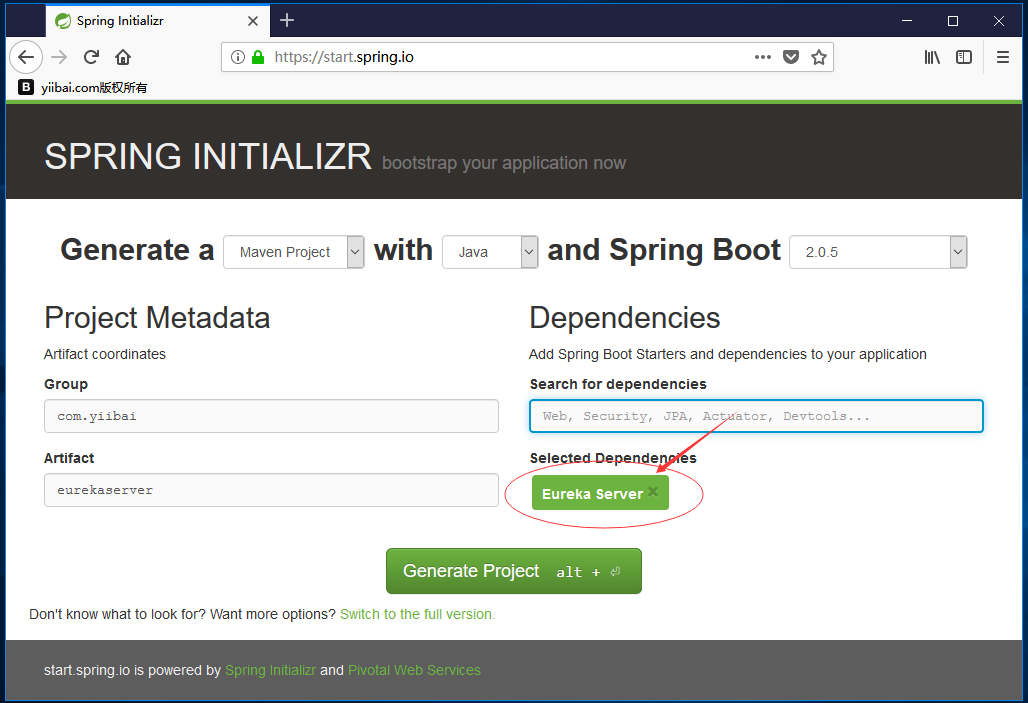Save page to Pocket
1028x703 pixels.
791,57
